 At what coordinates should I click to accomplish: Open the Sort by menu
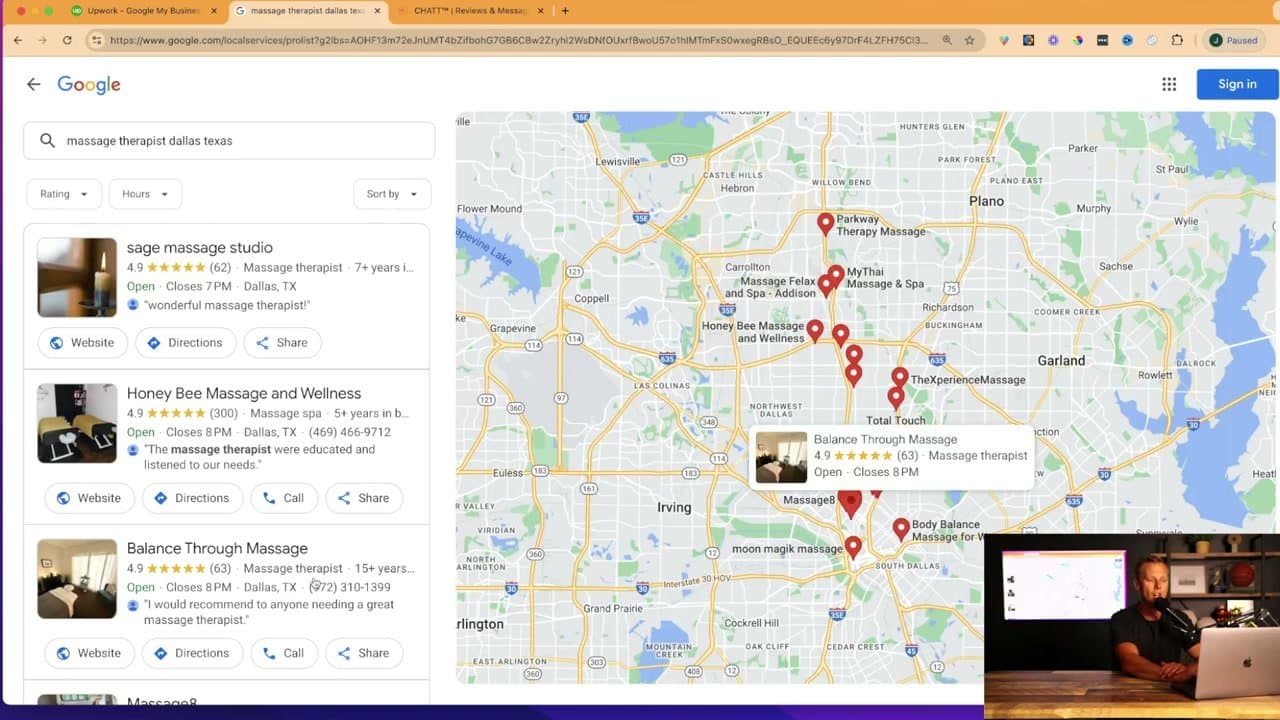[x=392, y=193]
